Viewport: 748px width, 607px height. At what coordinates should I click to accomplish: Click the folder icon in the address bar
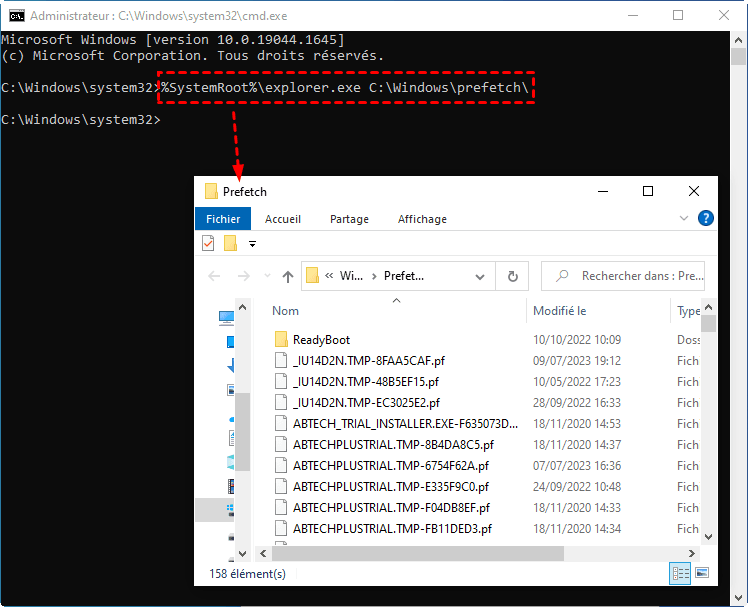[312, 275]
